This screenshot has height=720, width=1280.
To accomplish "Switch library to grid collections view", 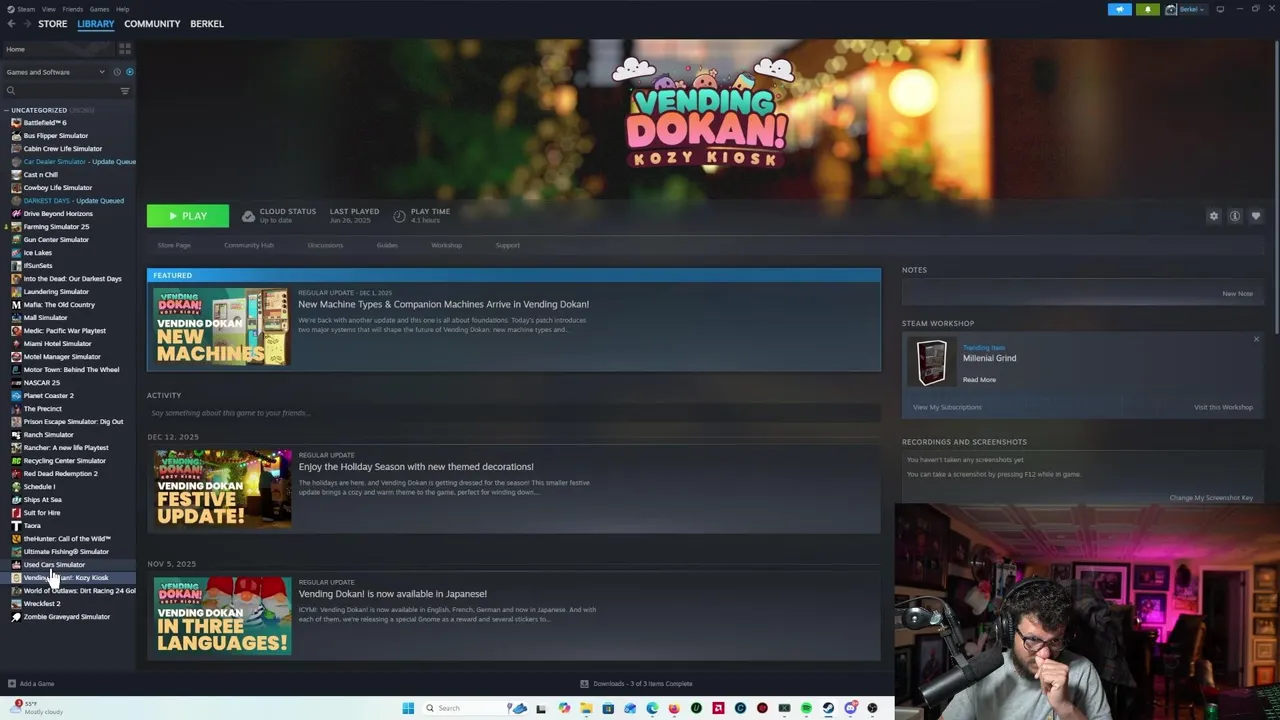I will [125, 48].
